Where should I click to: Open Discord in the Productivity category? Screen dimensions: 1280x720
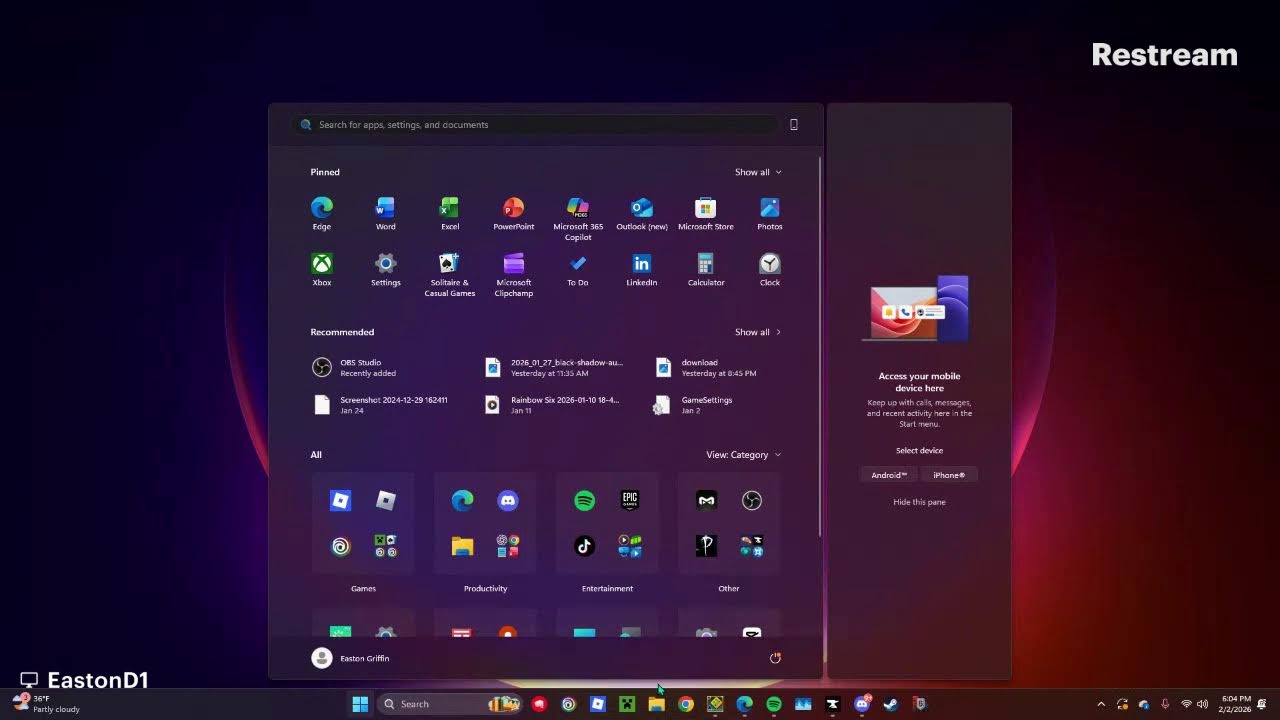click(508, 500)
